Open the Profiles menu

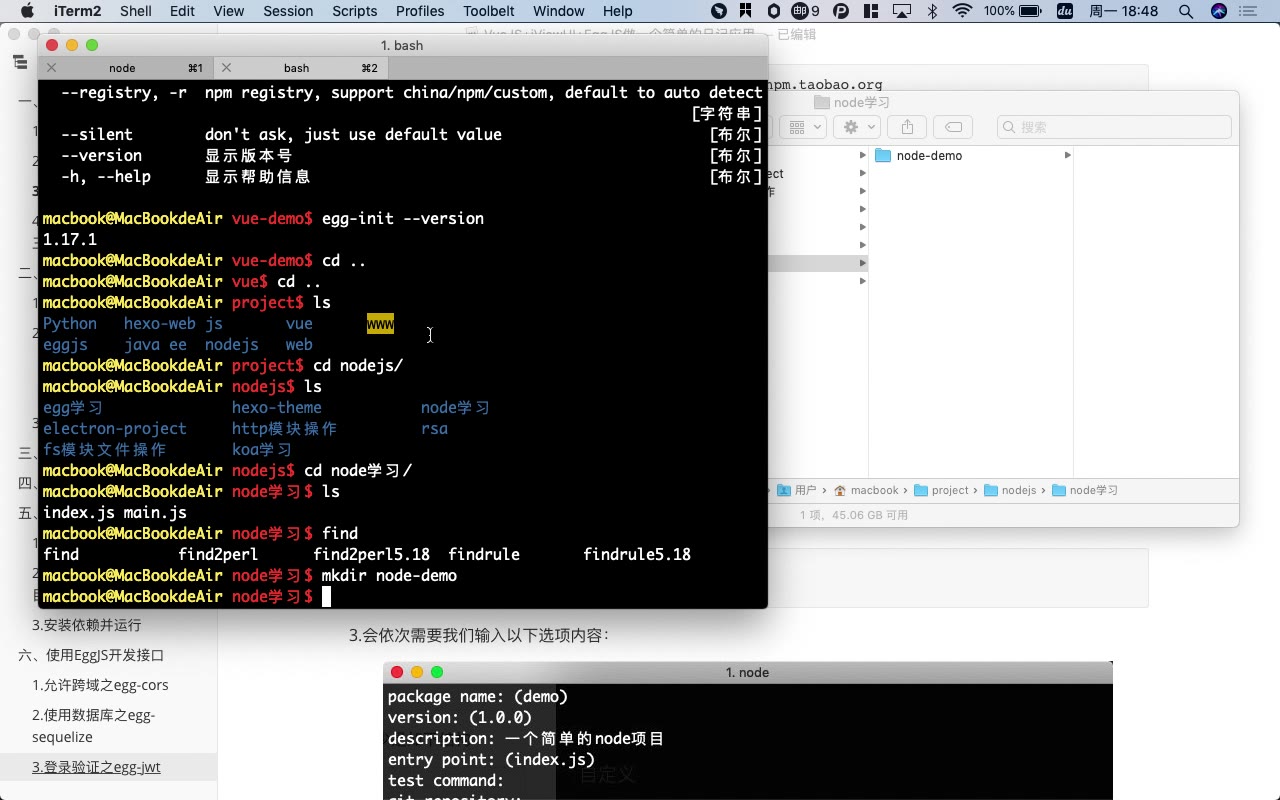tap(420, 11)
